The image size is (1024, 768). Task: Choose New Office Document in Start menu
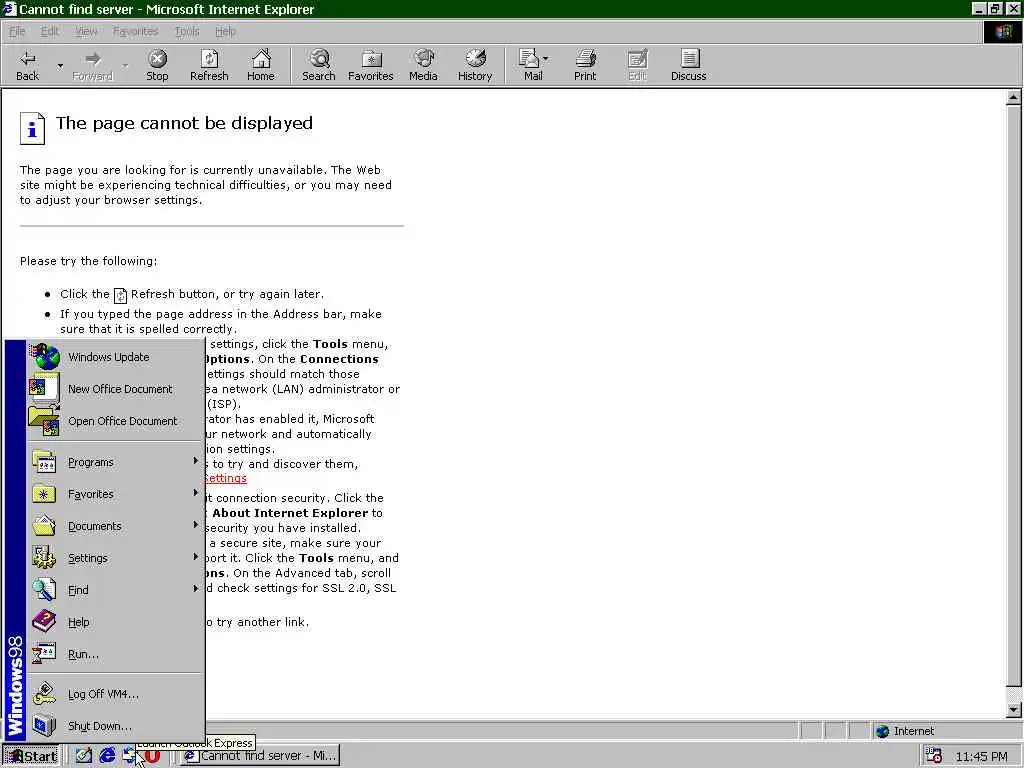116,389
